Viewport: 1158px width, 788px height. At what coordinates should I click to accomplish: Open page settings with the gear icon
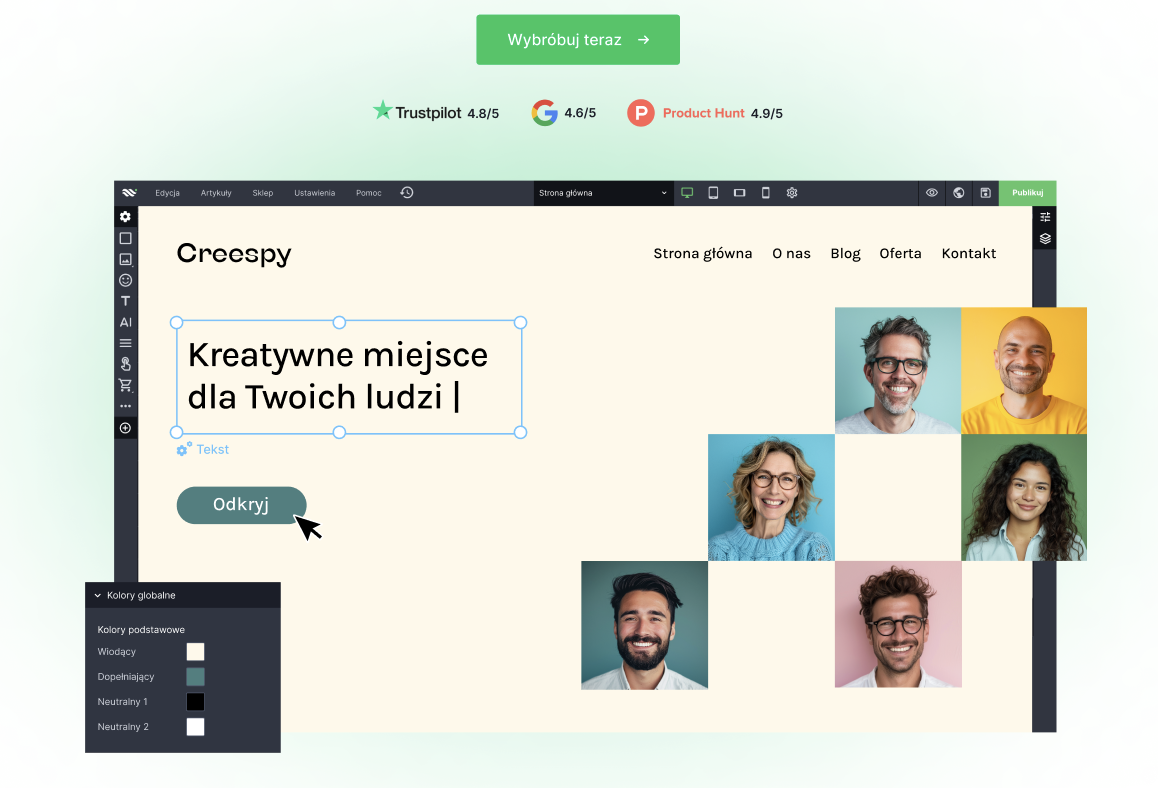tap(791, 192)
